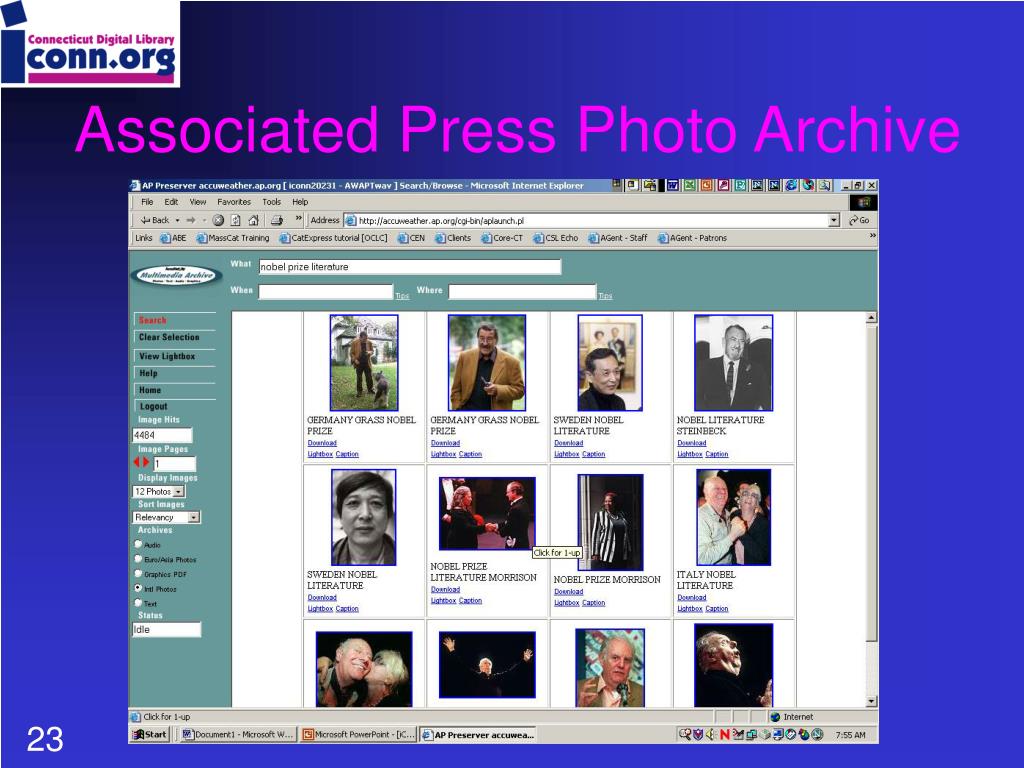The image size is (1024, 768).
Task: Open the File menu
Action: (x=147, y=202)
